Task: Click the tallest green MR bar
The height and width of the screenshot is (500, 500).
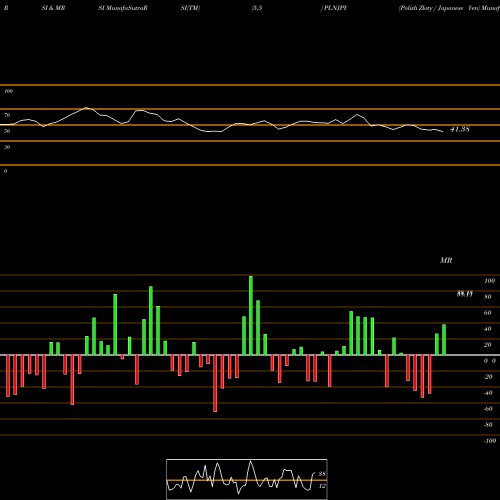Action: click(251, 315)
